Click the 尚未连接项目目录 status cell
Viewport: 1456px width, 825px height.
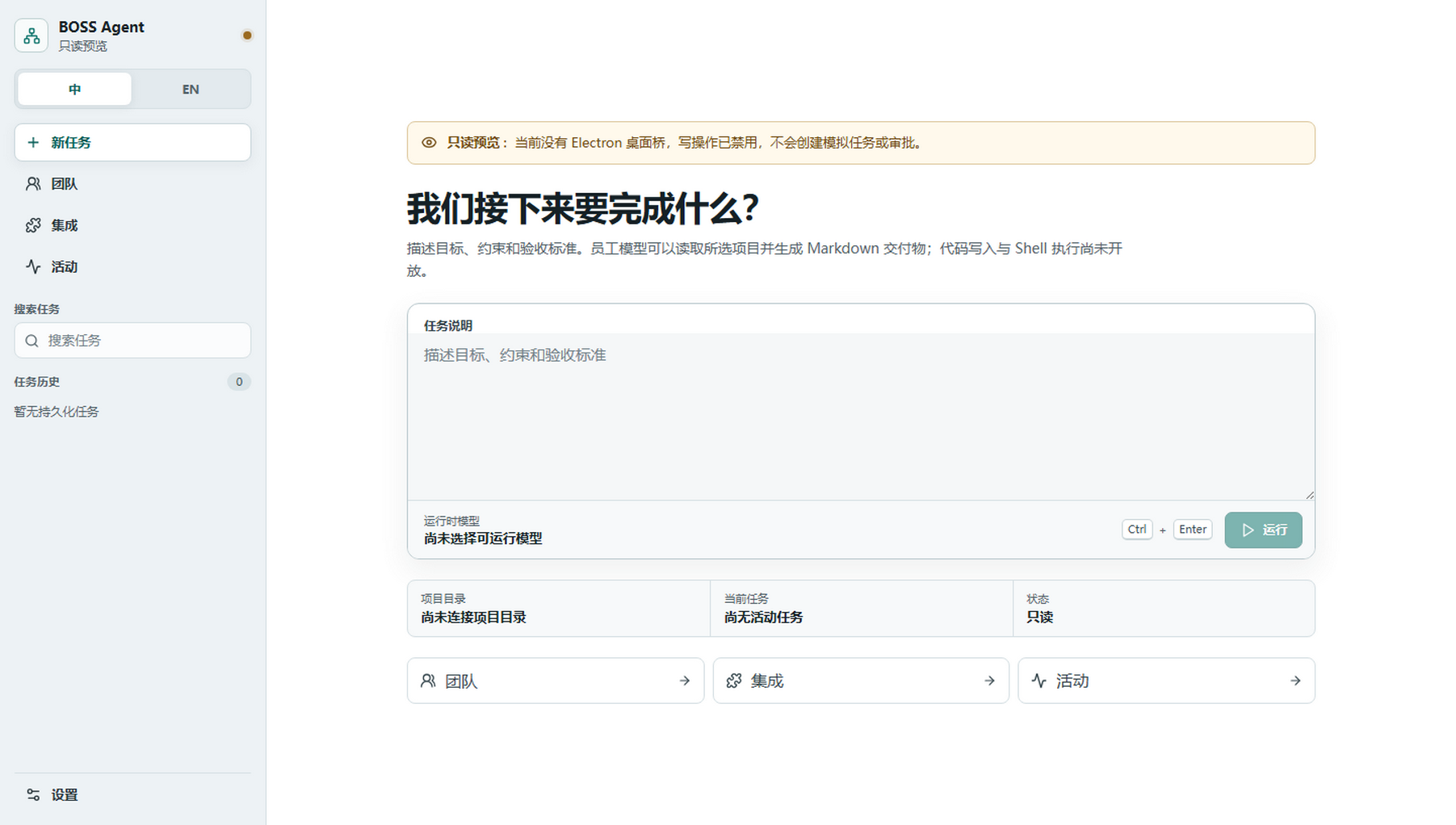(x=559, y=609)
